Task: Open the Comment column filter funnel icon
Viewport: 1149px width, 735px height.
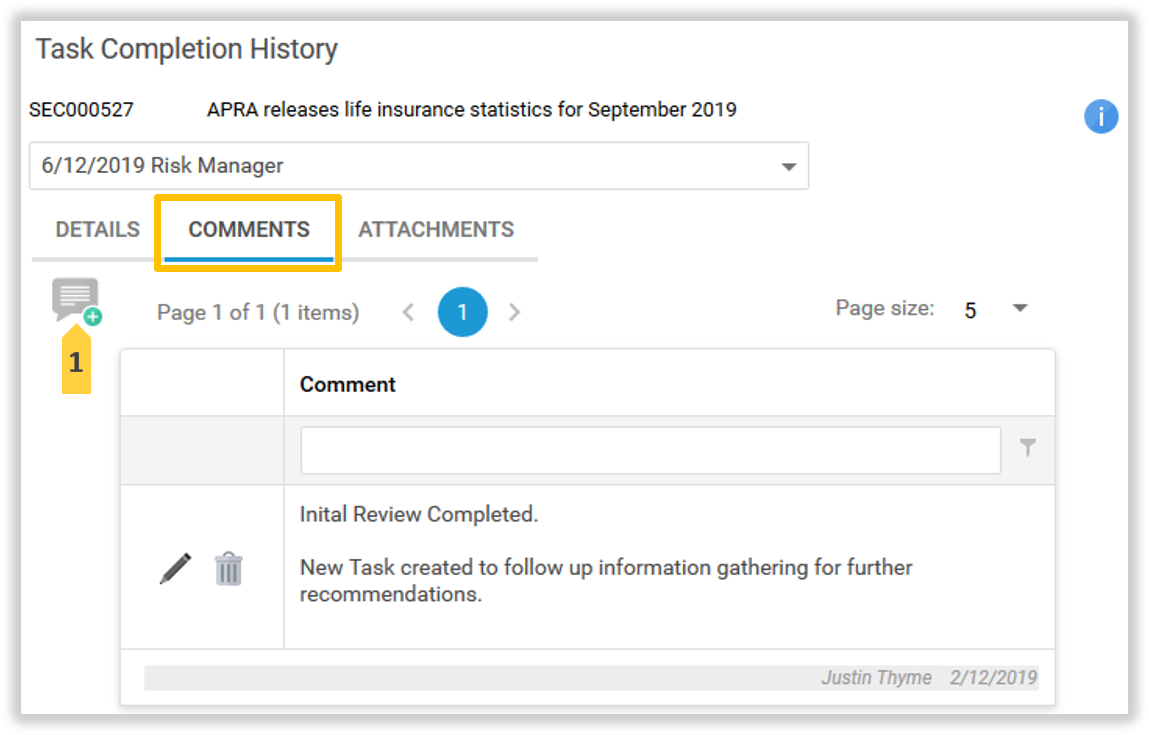Action: 1027,449
